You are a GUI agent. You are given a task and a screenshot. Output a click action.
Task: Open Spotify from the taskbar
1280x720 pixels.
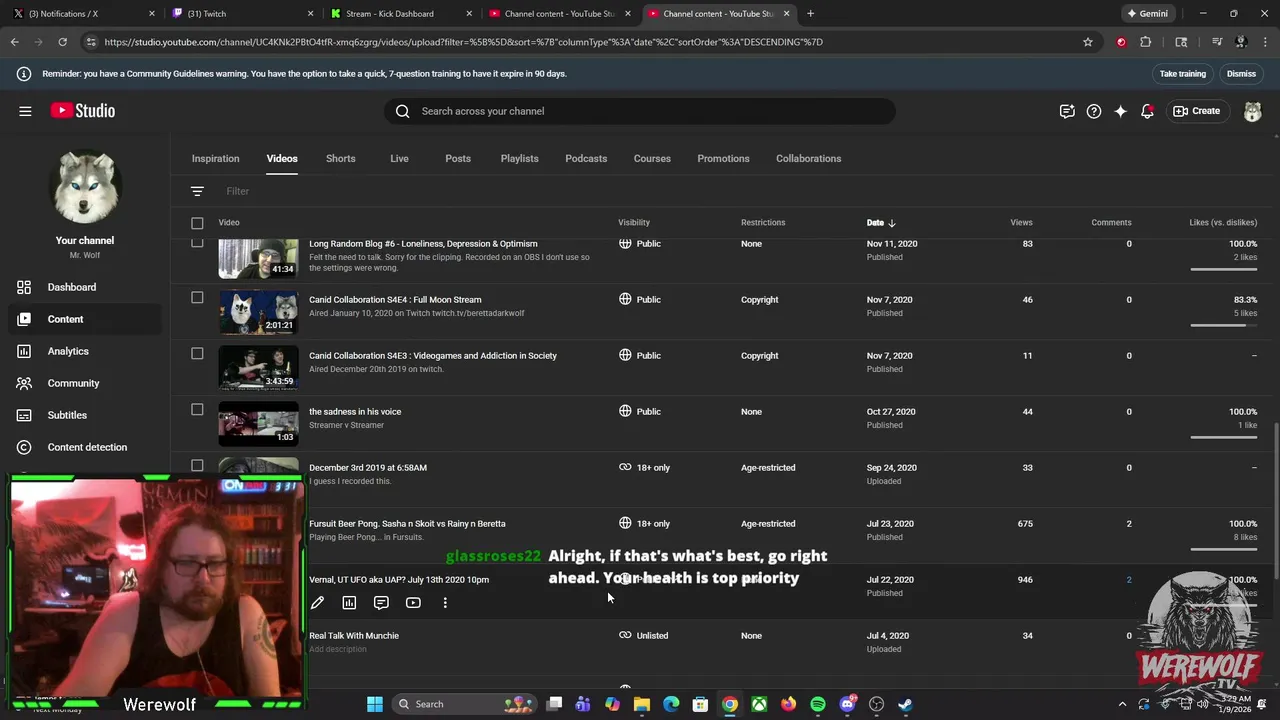click(x=818, y=704)
